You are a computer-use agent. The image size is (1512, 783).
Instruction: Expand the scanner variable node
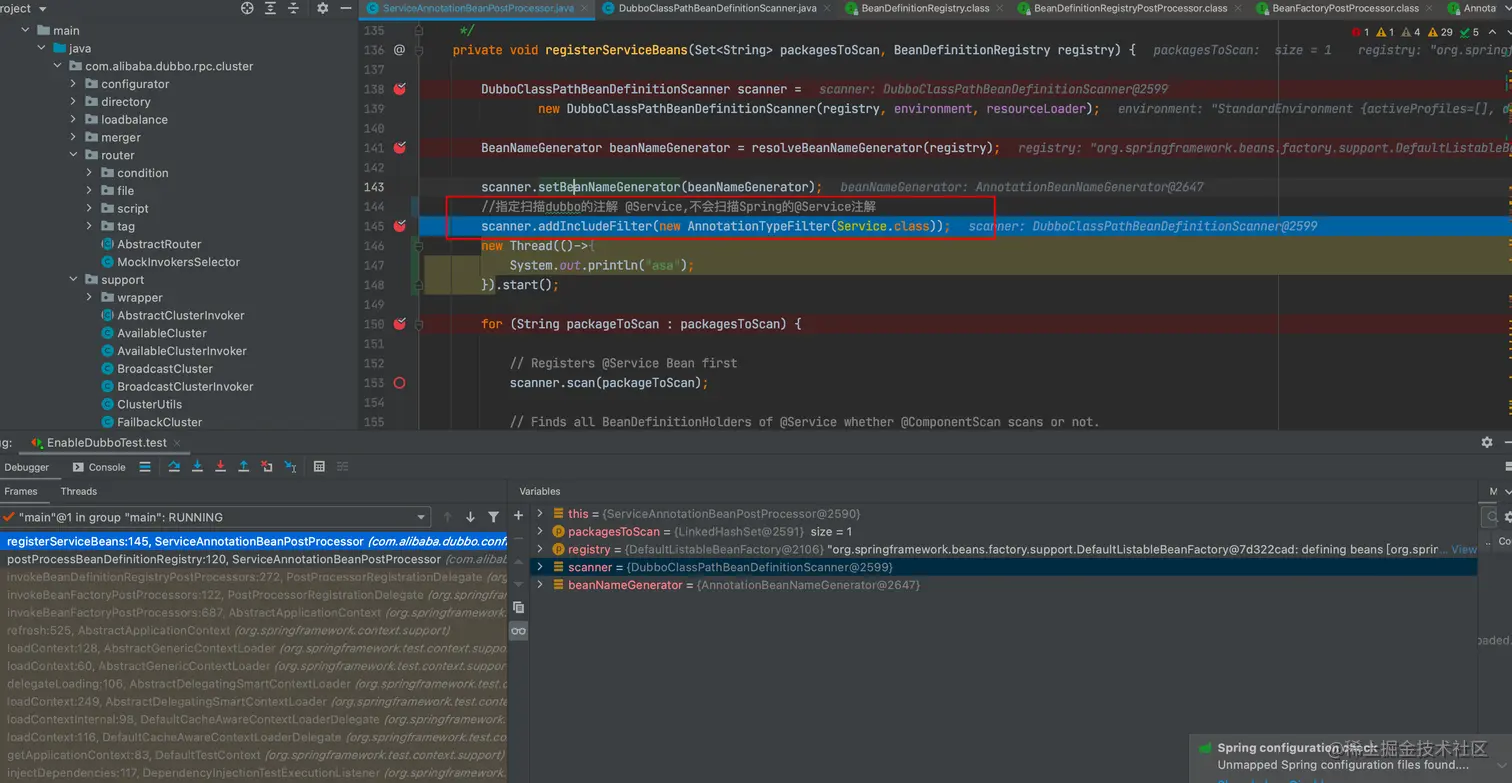(x=540, y=567)
